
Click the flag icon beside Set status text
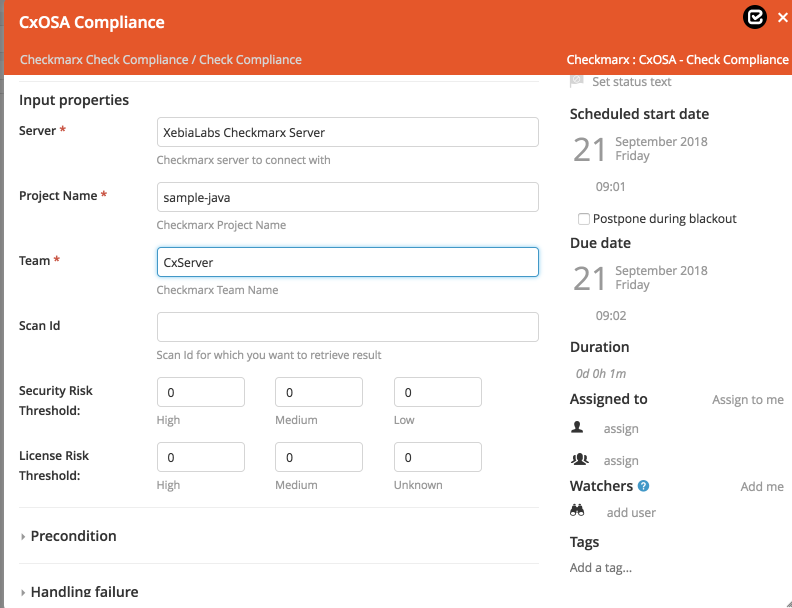576,81
